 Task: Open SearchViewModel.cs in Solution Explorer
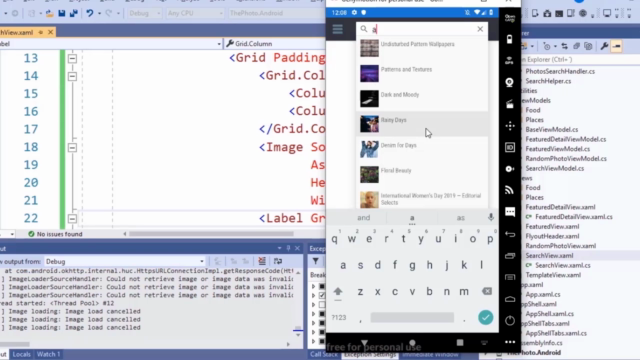[x=554, y=168]
